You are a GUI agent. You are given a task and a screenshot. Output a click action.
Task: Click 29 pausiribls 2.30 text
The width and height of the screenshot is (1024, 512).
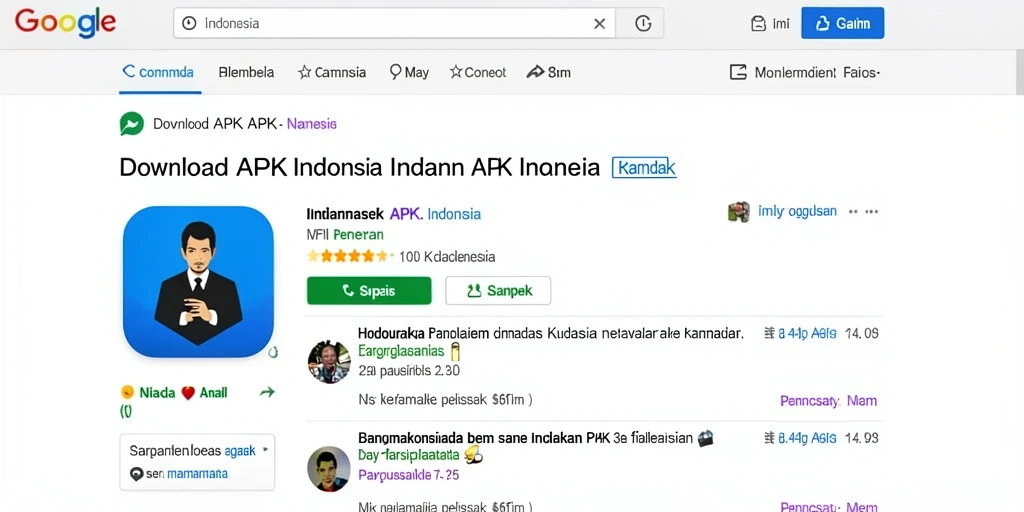(409, 371)
